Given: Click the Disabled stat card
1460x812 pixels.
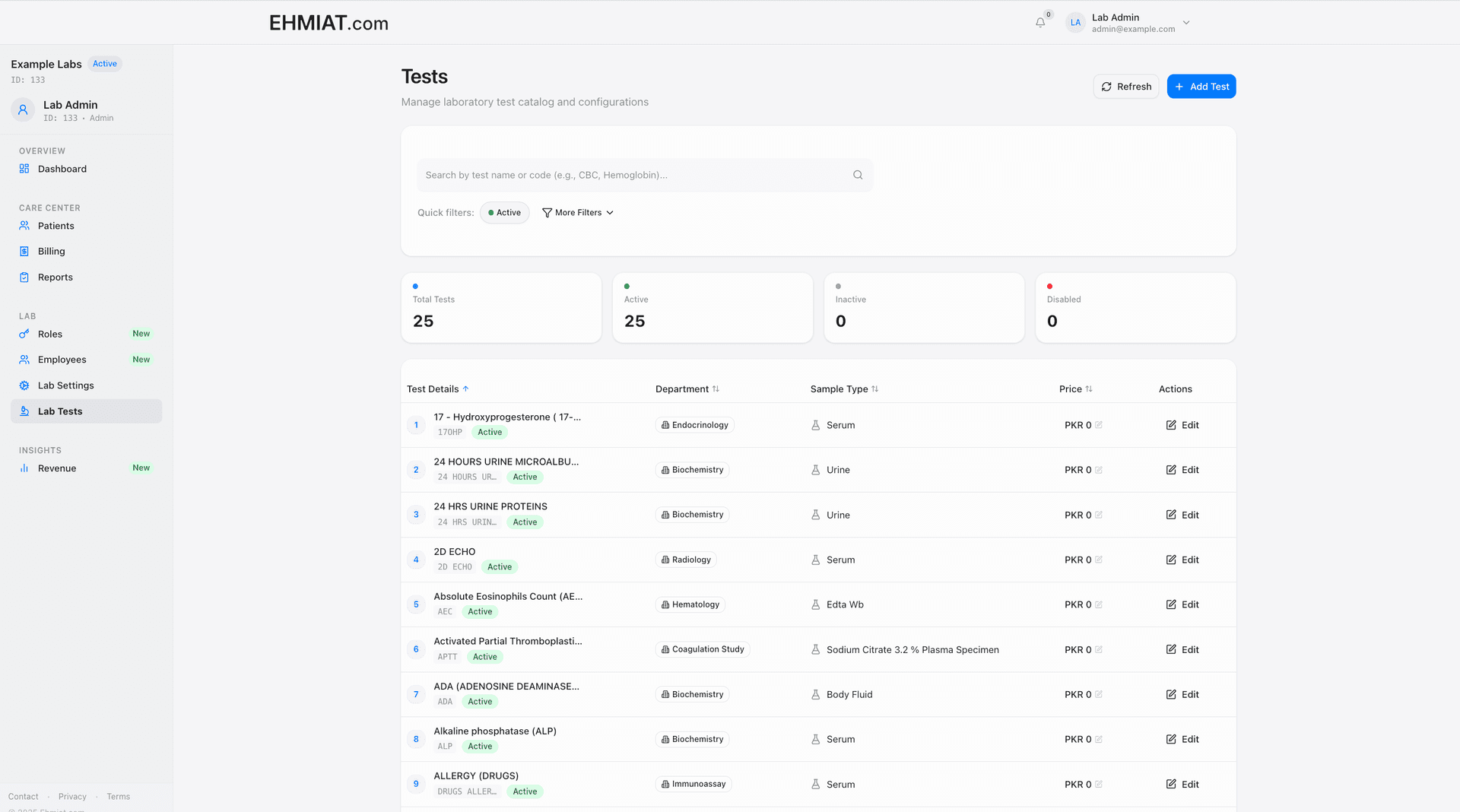Looking at the screenshot, I should (1135, 308).
